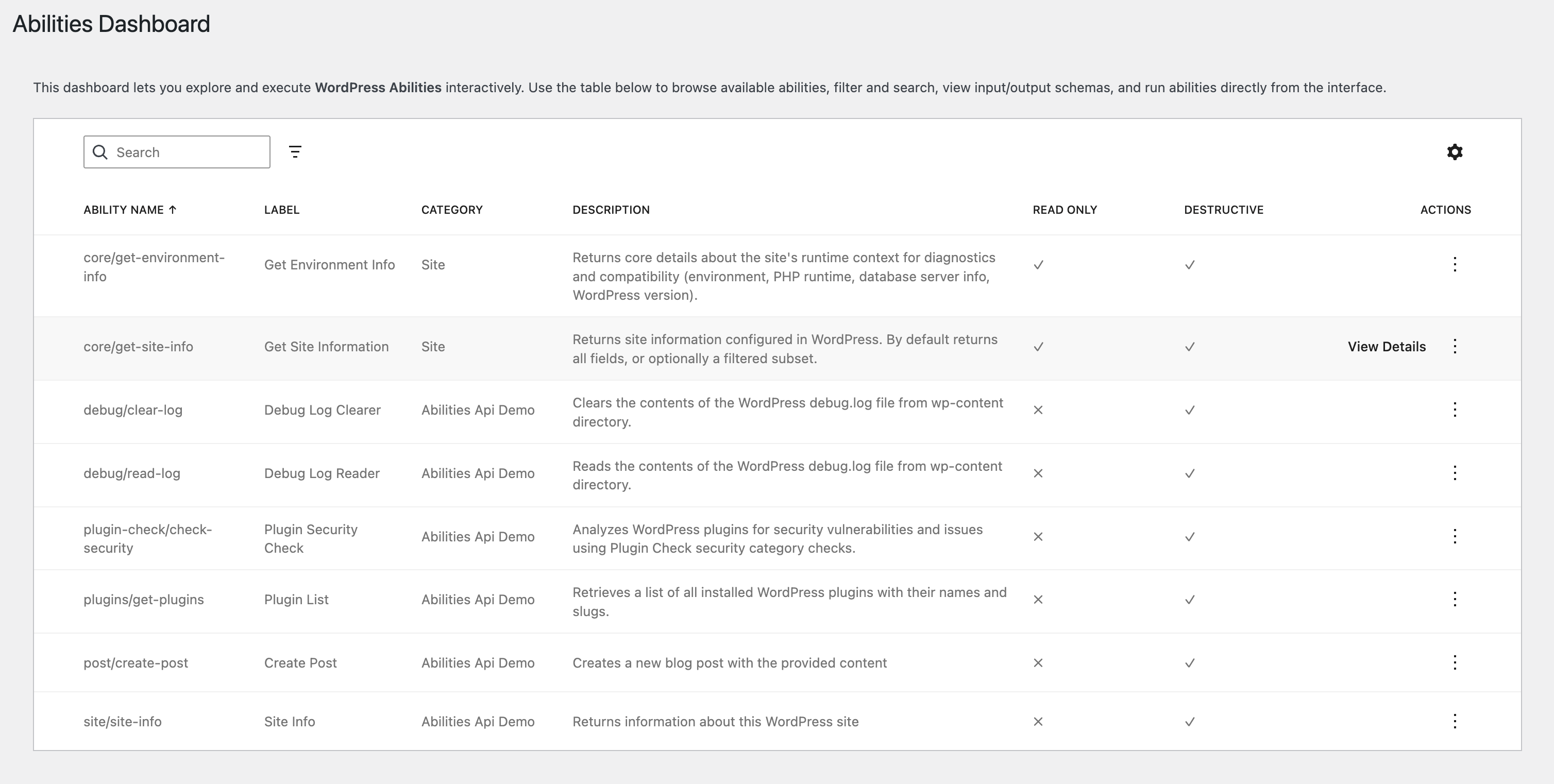Click description 'Creates a new blog post'
The width and height of the screenshot is (1554, 784).
730,663
